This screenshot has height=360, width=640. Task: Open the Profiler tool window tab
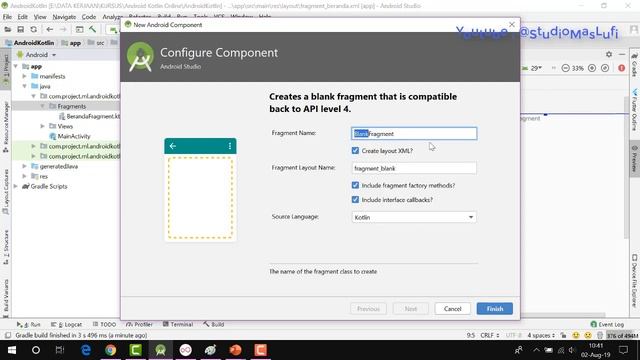[x=140, y=324]
